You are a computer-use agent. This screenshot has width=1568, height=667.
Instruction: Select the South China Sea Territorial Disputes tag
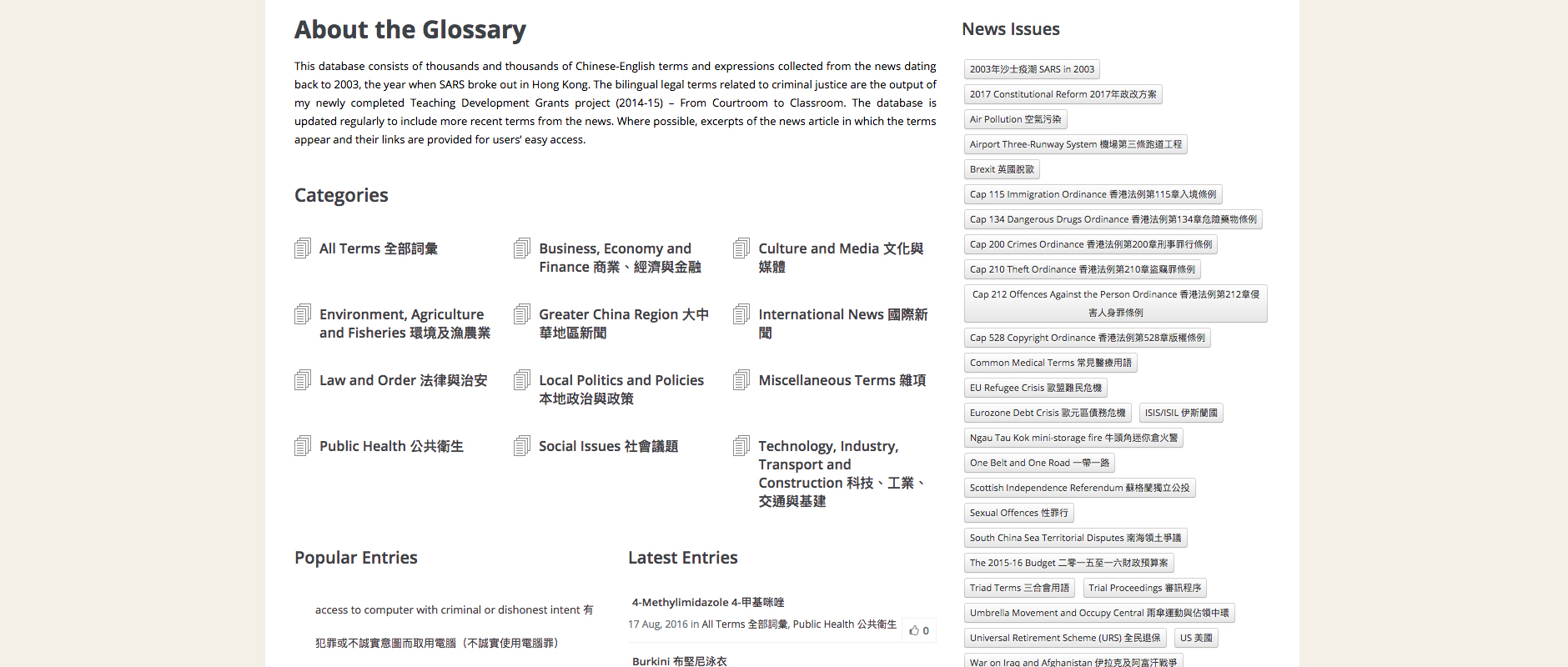[x=1075, y=538]
